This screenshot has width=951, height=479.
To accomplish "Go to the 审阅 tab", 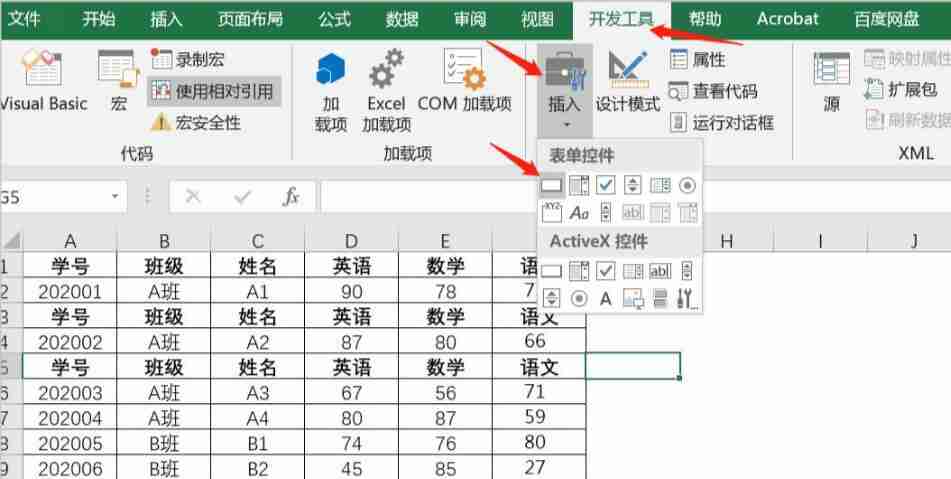I will tap(470, 19).
